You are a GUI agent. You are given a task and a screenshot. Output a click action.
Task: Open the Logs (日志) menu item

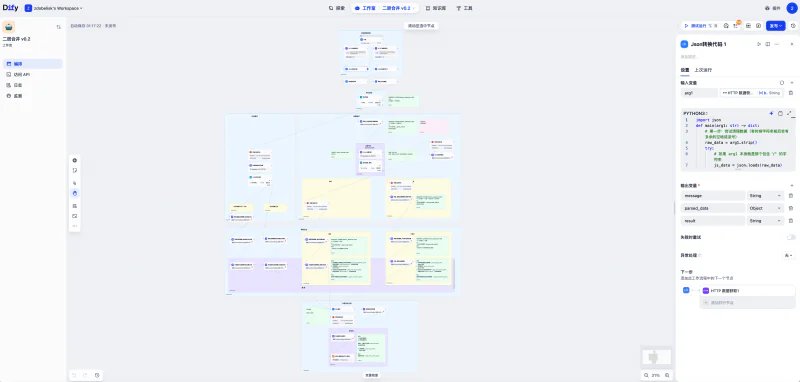[x=33, y=85]
